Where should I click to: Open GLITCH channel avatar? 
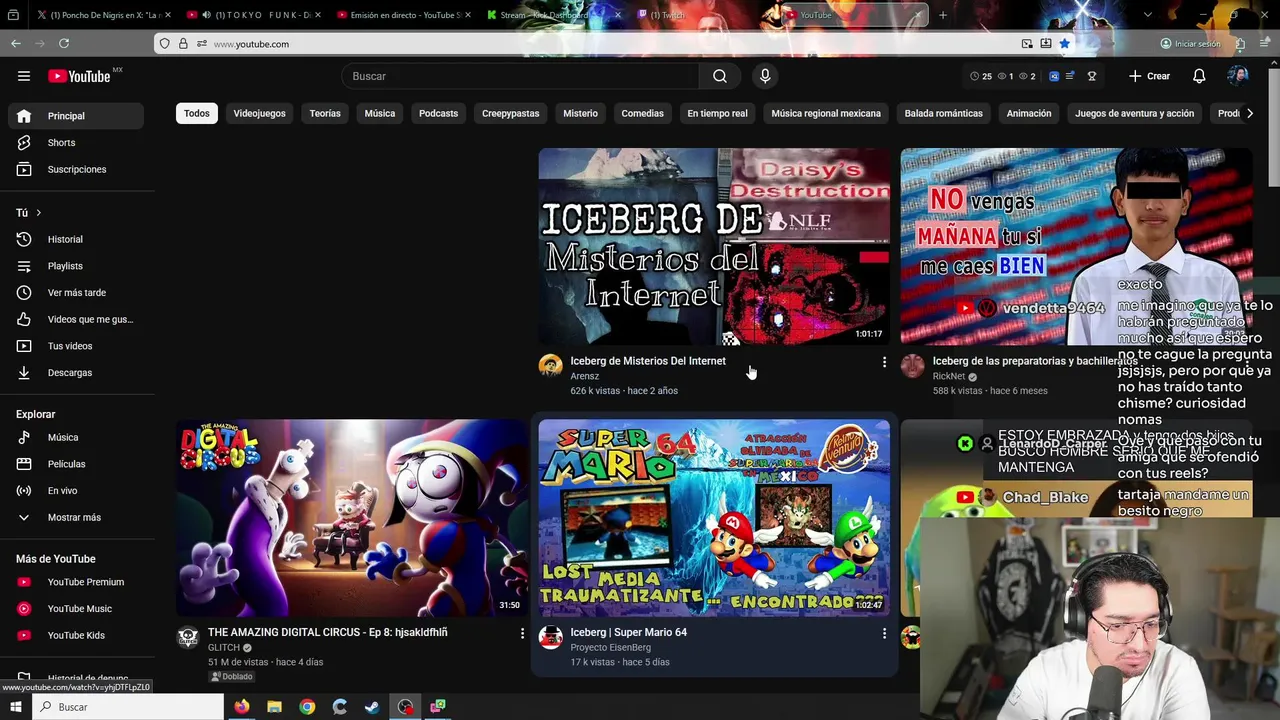coord(188,637)
